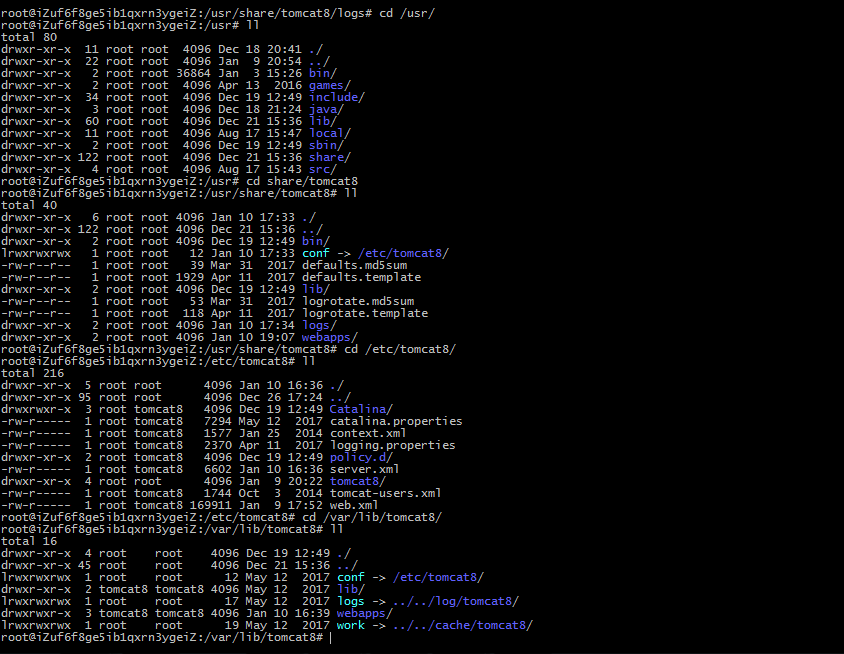The width and height of the screenshot is (844, 654).
Task: Select the 'cd share/tomcat8' command text
Action: pos(301,181)
